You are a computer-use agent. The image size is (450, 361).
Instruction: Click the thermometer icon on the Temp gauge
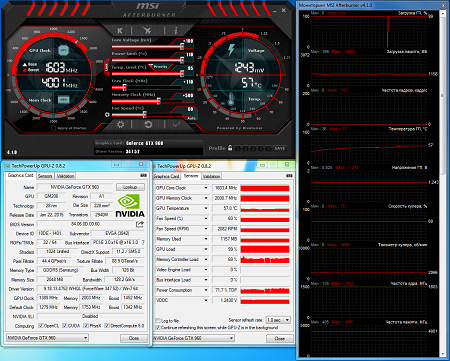pyautogui.click(x=231, y=99)
